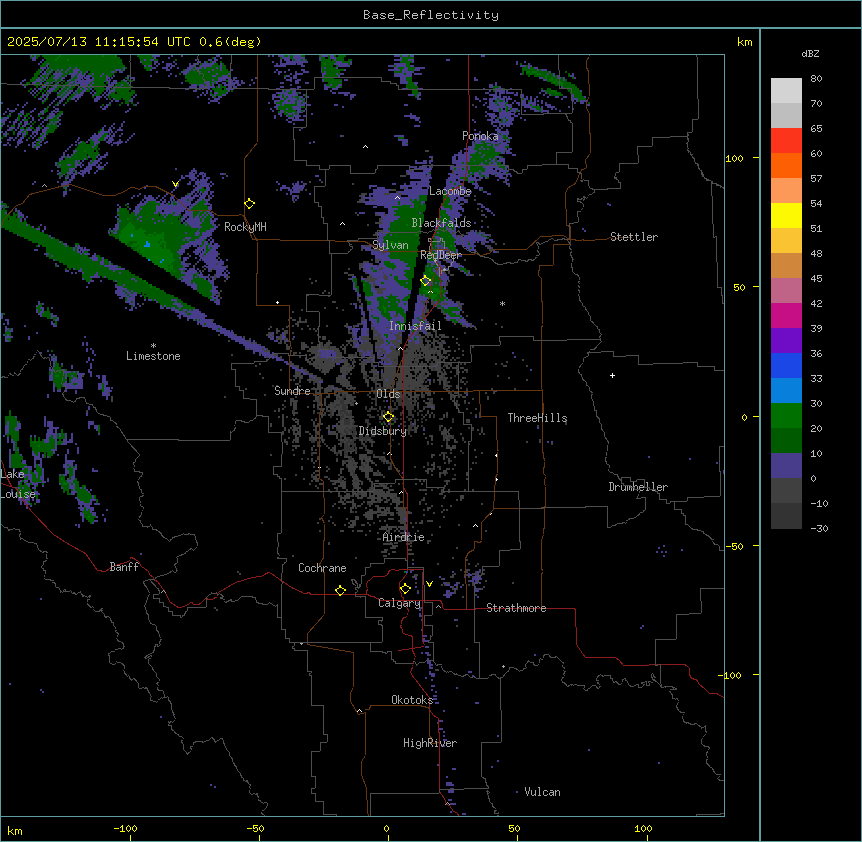This screenshot has width=862, height=842.
Task: Select the Drumheller label
Action: (638, 487)
